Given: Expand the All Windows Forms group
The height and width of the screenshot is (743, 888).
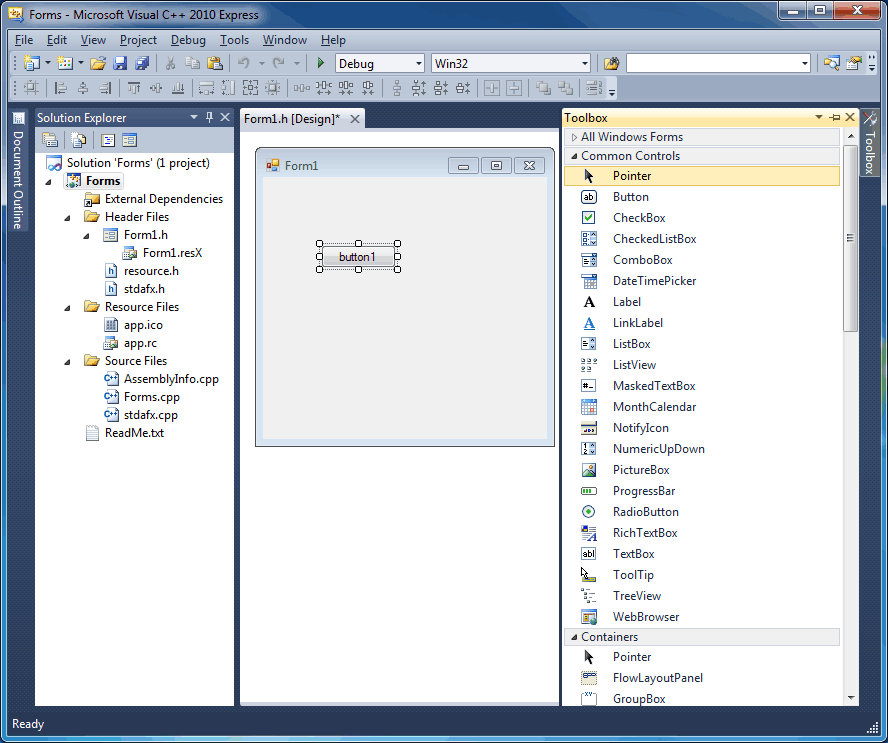Looking at the screenshot, I should click(x=574, y=137).
